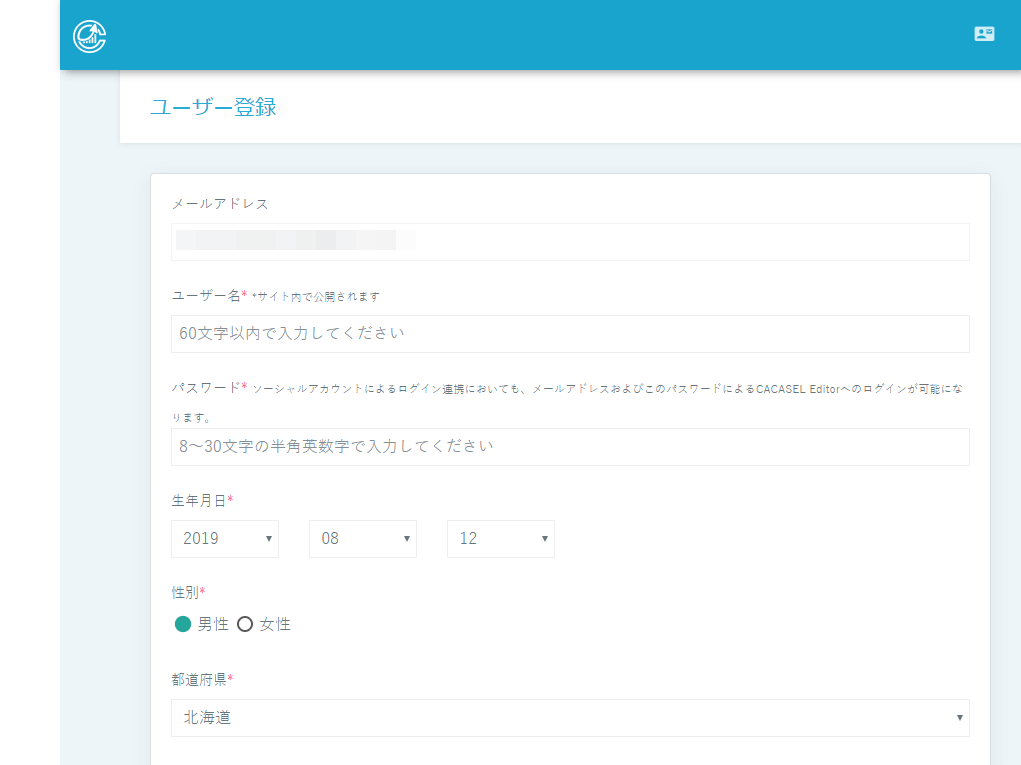Viewport: 1021px width, 765px height.
Task: Click the メールアドレス label
Action: [x=220, y=203]
